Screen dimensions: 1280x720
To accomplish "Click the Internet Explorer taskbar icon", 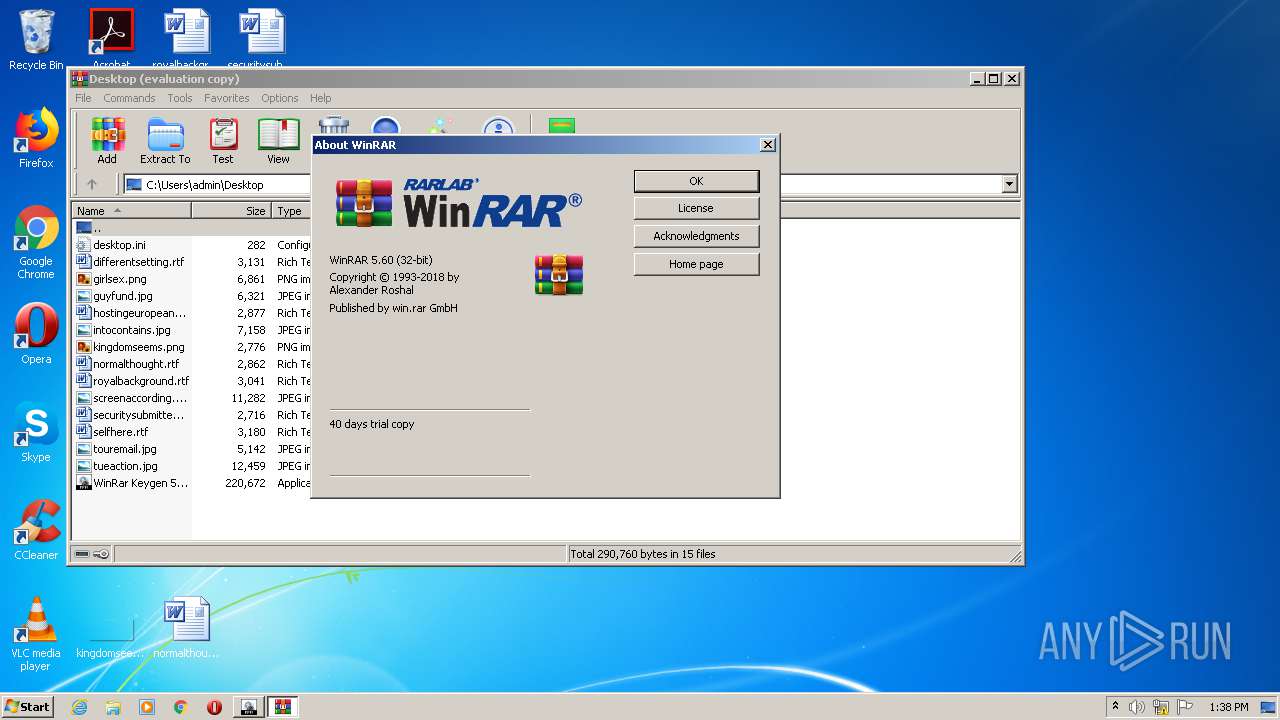I will pyautogui.click(x=79, y=707).
